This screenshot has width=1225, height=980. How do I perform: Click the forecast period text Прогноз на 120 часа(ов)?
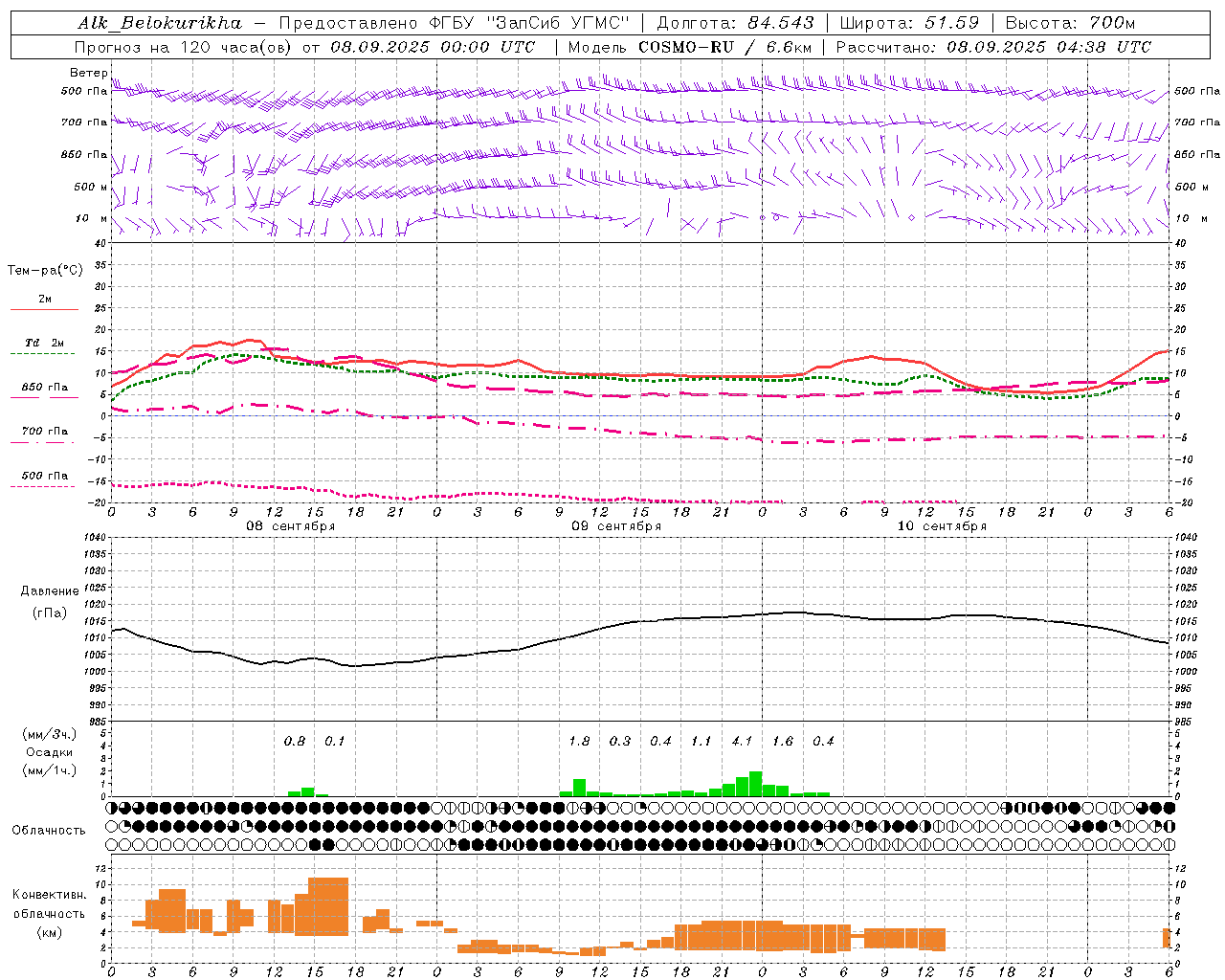185,47
